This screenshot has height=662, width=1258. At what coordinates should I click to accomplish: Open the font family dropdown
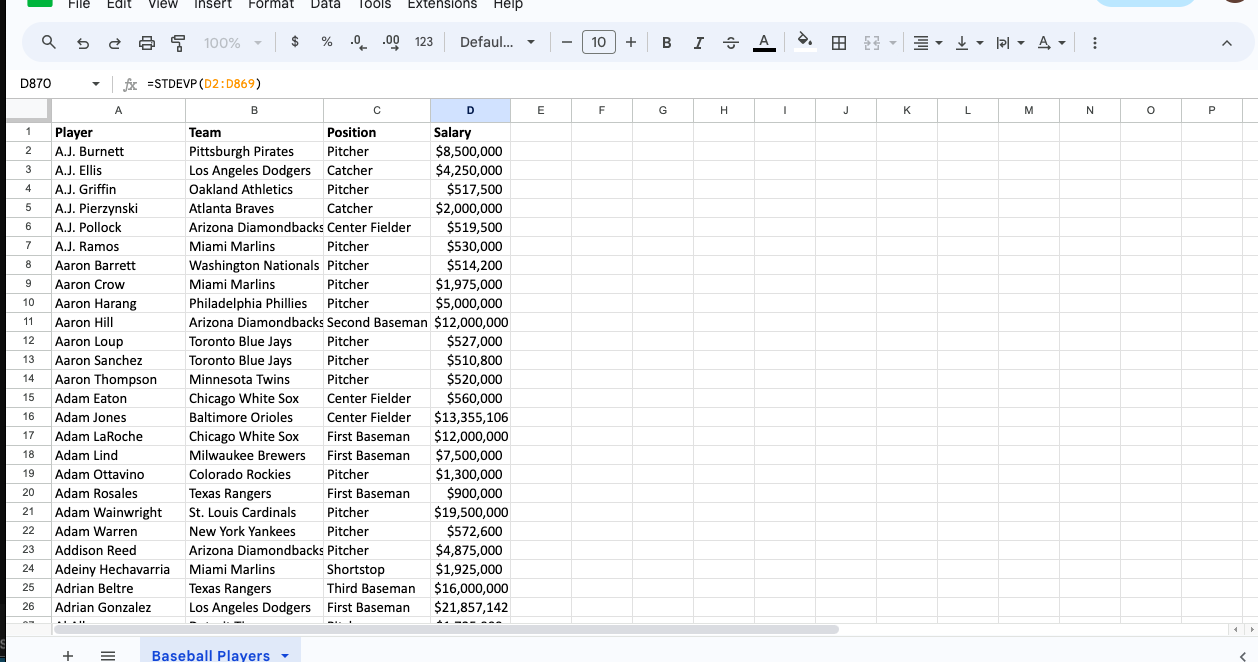click(497, 42)
